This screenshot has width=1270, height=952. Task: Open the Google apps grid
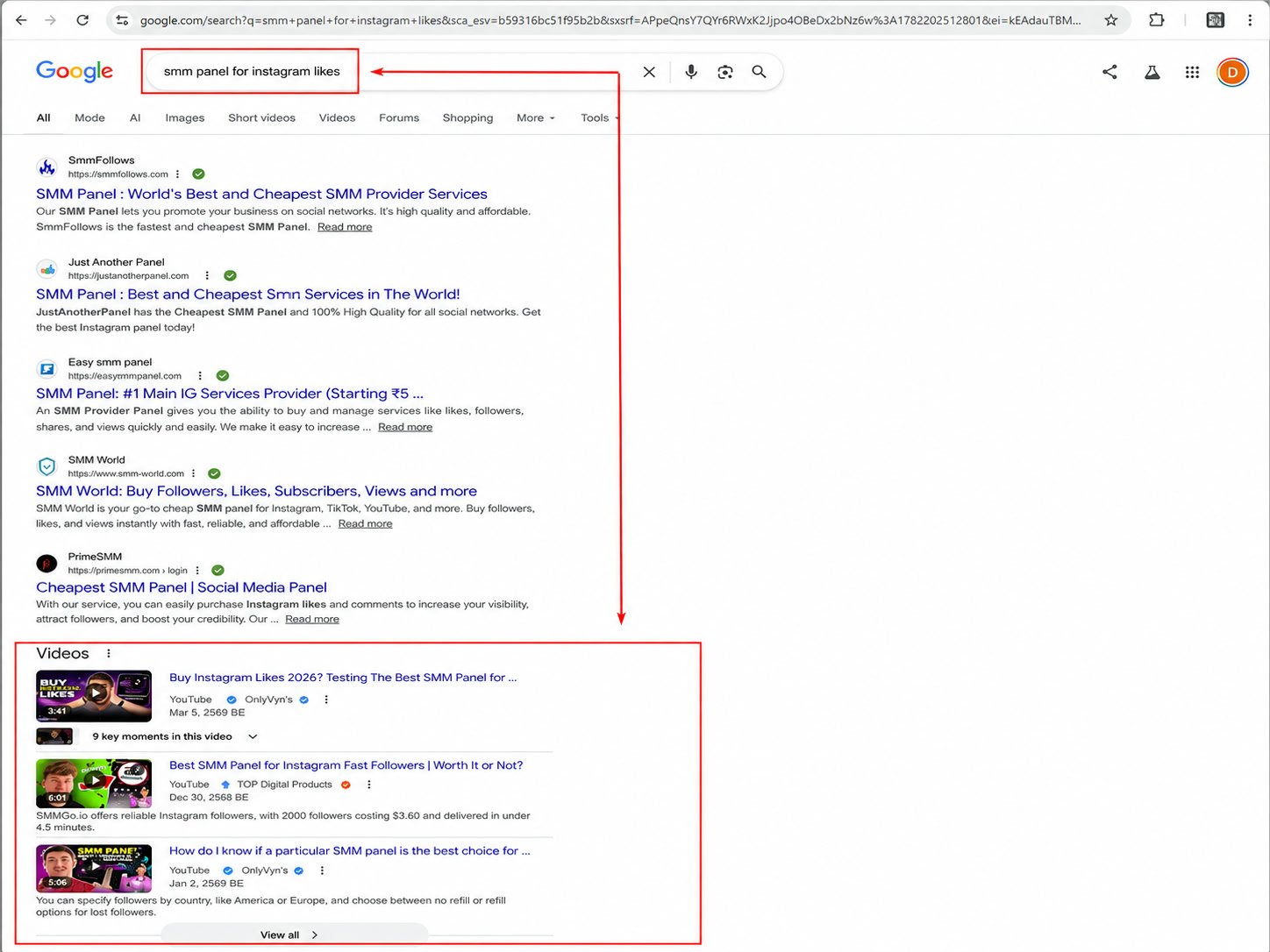[1192, 72]
